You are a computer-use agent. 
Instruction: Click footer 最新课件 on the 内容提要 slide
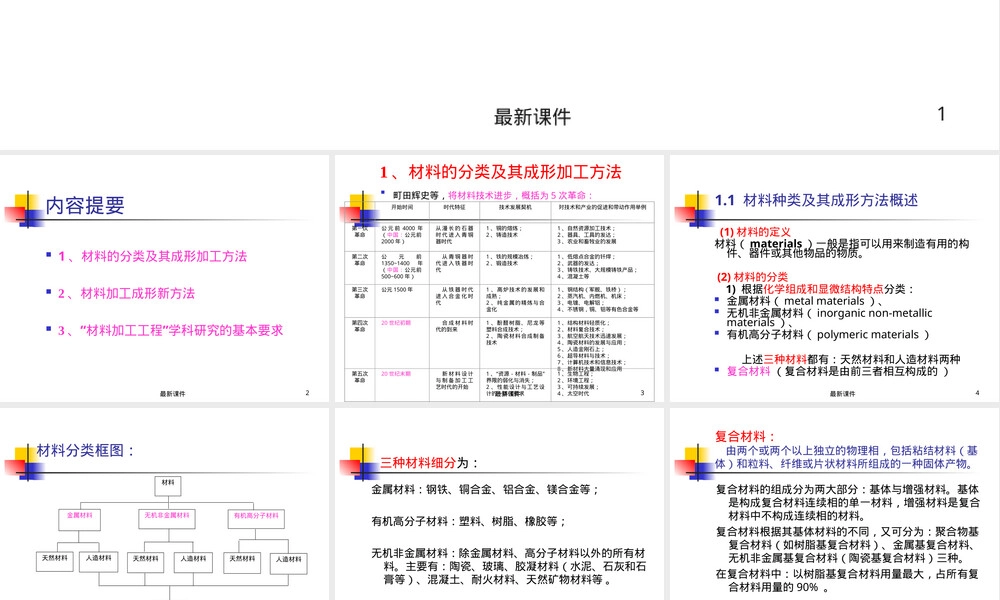[172, 394]
